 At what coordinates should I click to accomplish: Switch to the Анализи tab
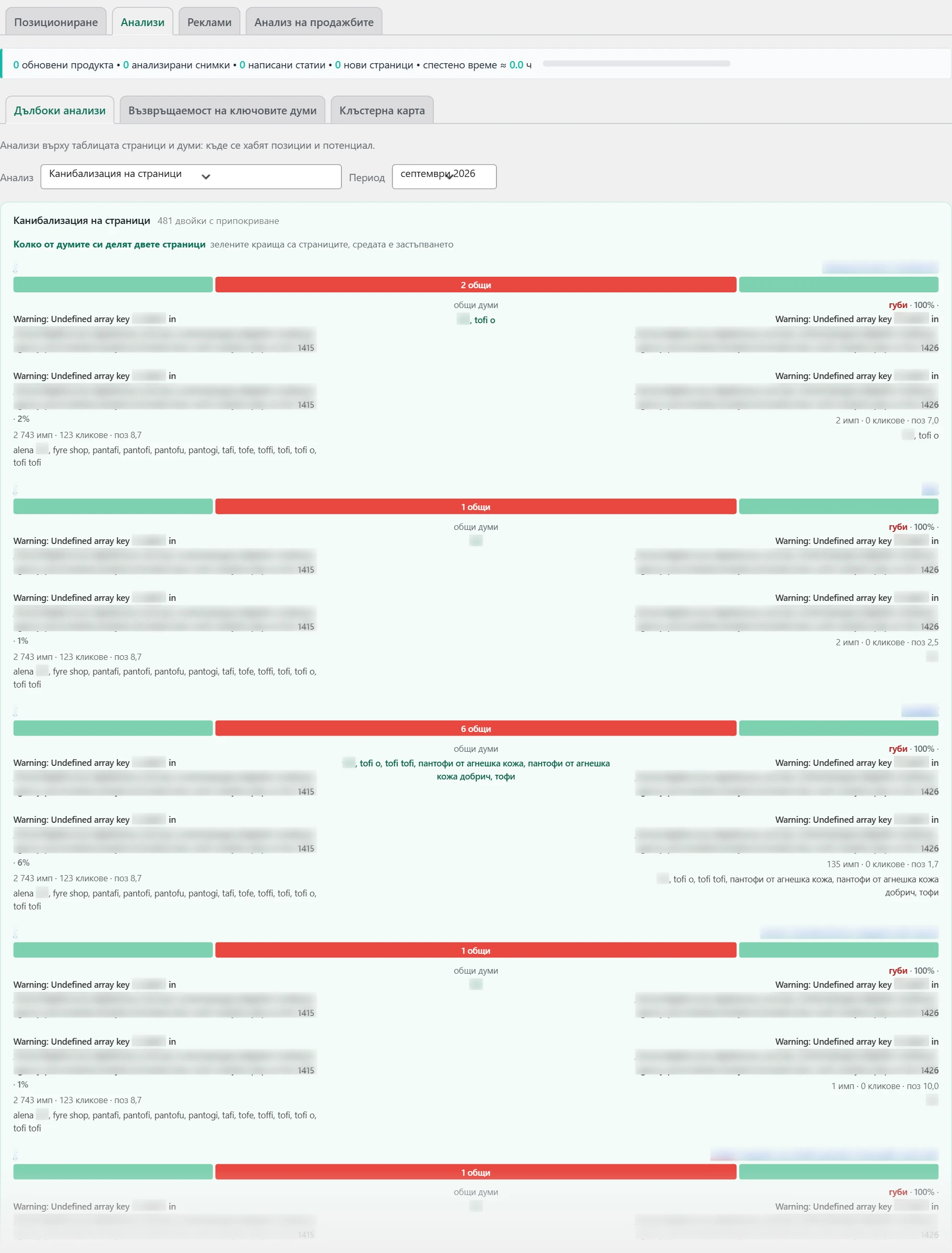[142, 22]
